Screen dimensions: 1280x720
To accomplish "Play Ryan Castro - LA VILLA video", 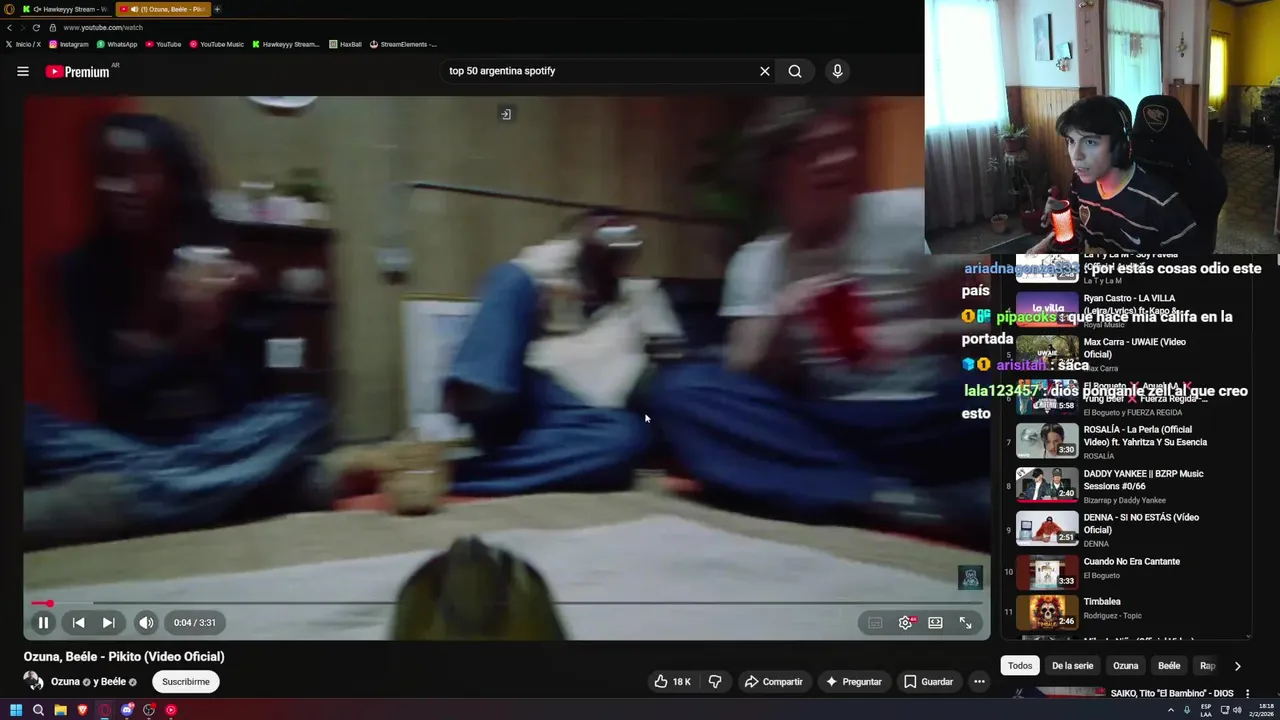I will (x=1125, y=310).
